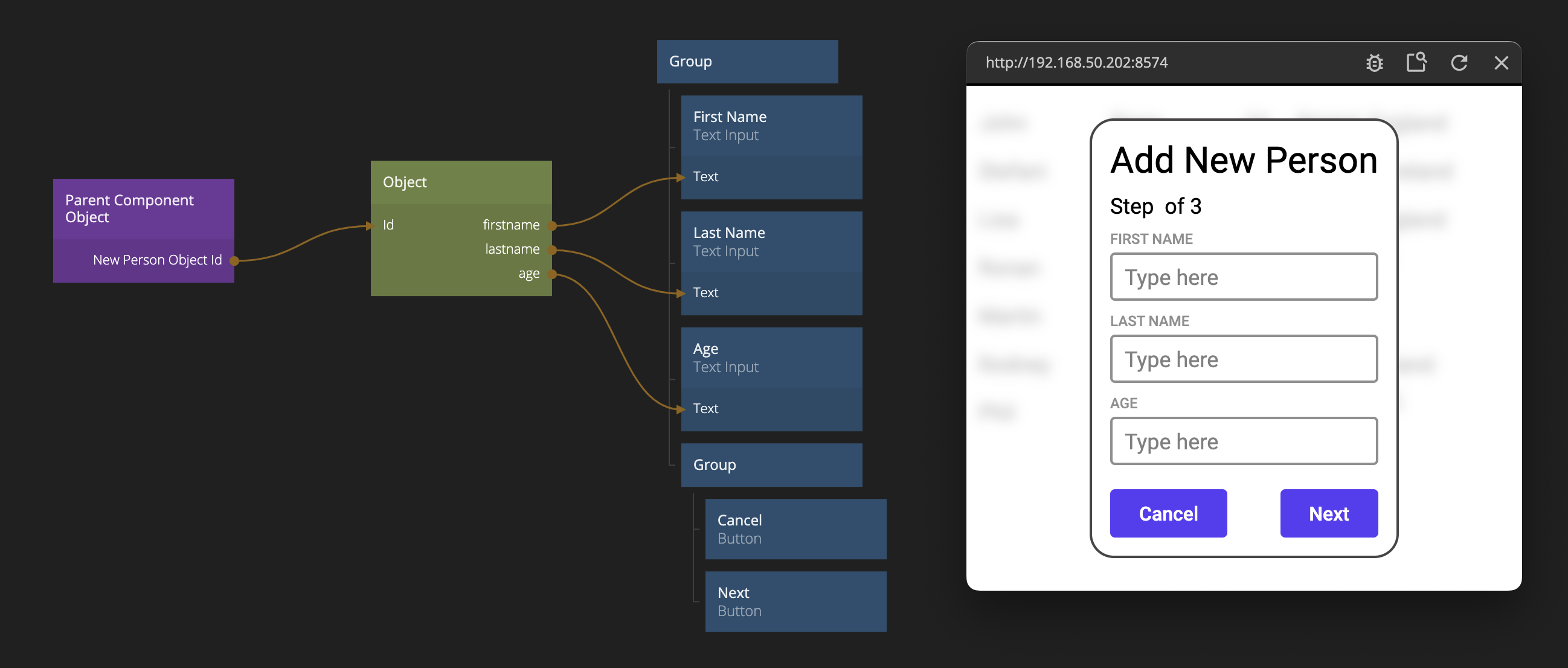The image size is (1568, 668).
Task: Click the lastname output port dot
Action: coord(552,249)
